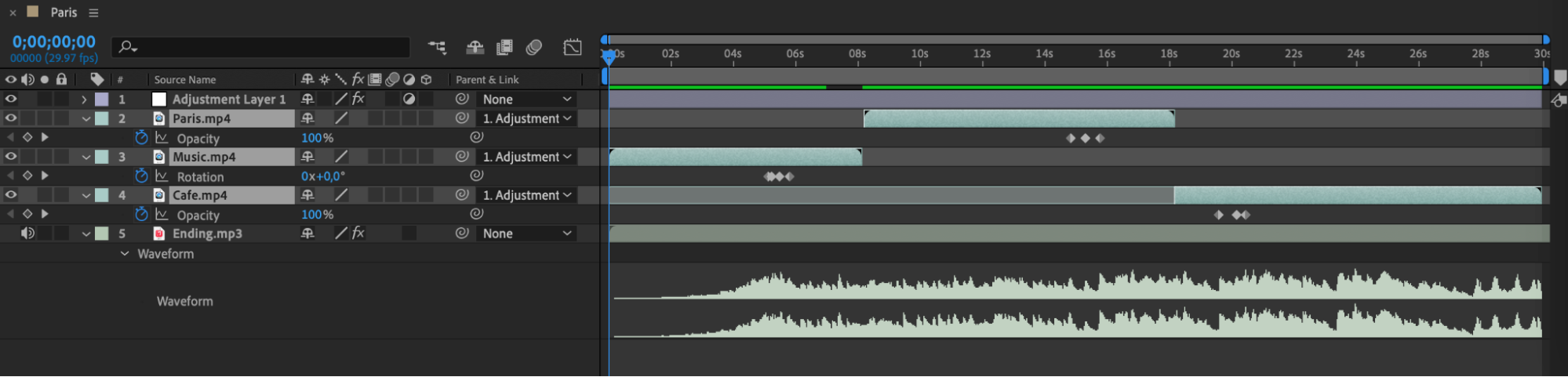Enable the Motion Blur master switch
Screen dimensions: 1568x377
(534, 48)
